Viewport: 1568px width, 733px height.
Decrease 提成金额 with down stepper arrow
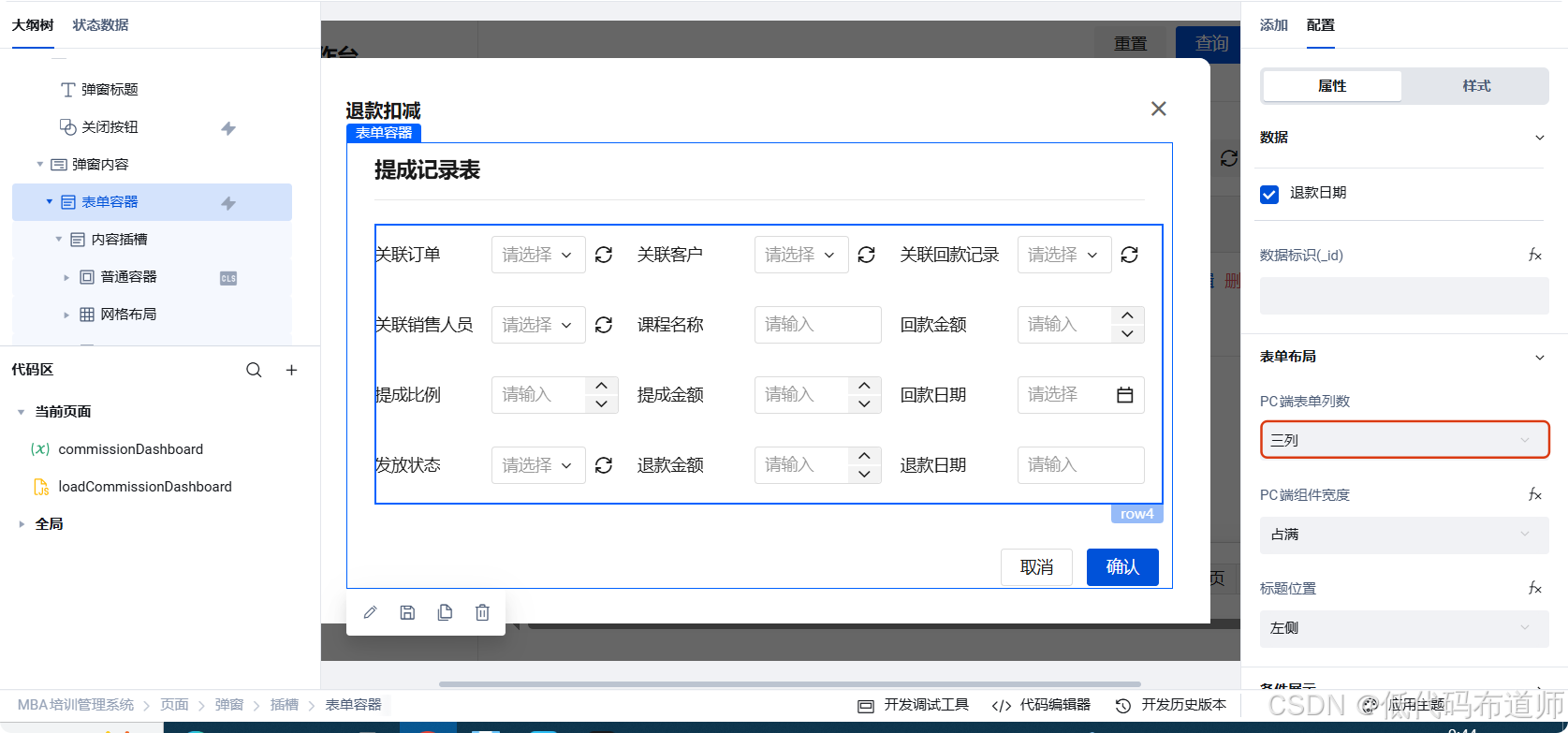(865, 404)
